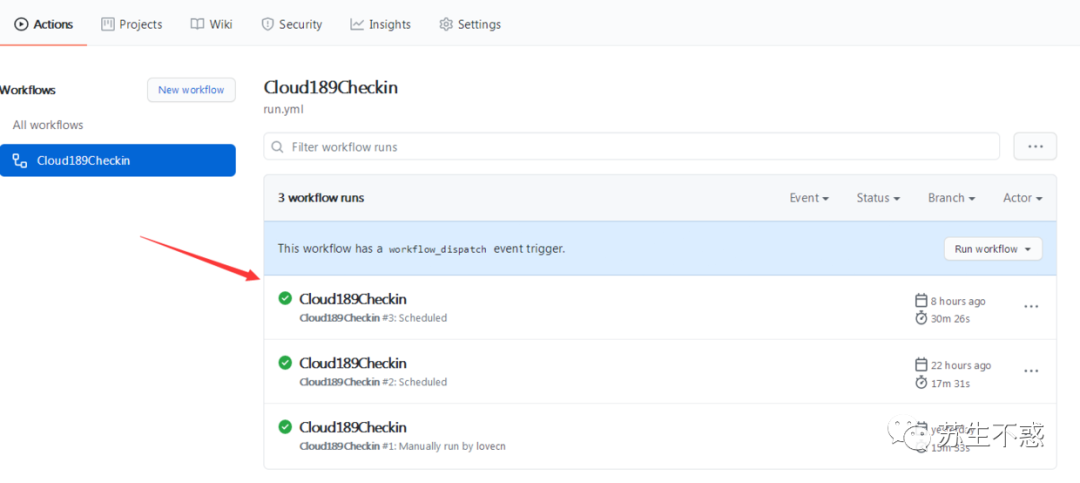Click the success check icon of run #3
This screenshot has height=483, width=1080.
tap(284, 298)
